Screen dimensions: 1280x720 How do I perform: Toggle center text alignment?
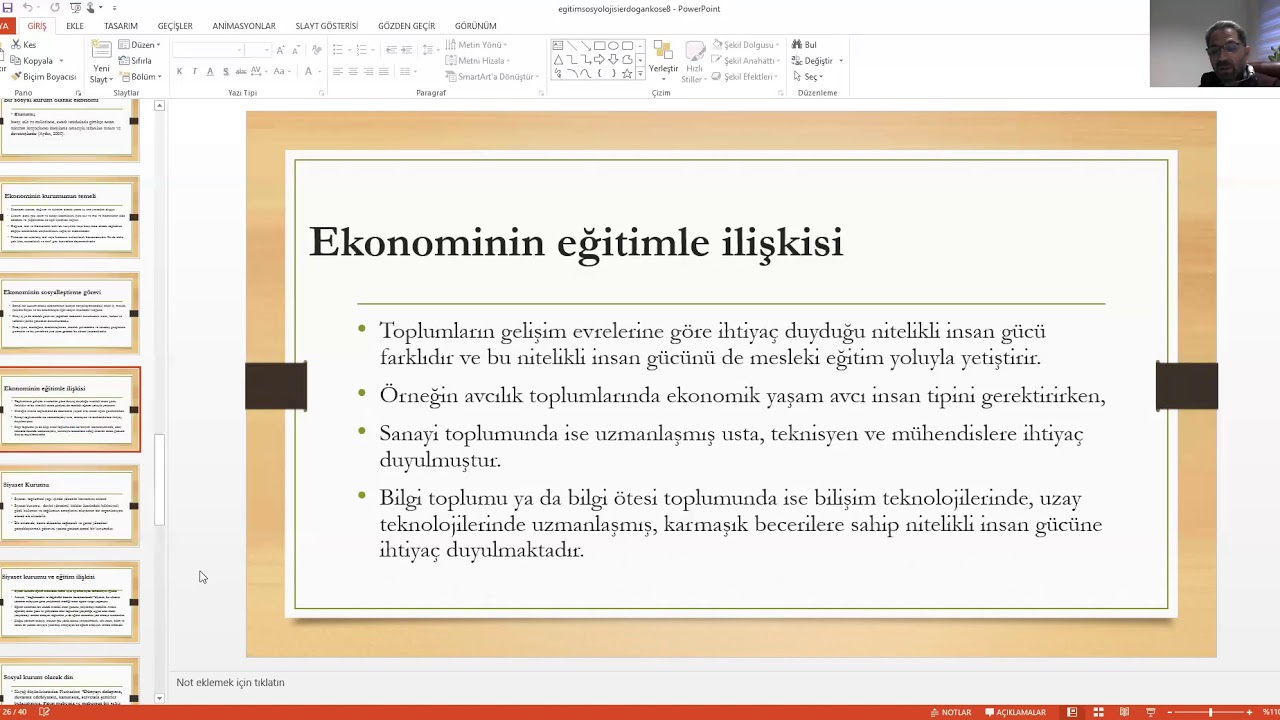(353, 71)
